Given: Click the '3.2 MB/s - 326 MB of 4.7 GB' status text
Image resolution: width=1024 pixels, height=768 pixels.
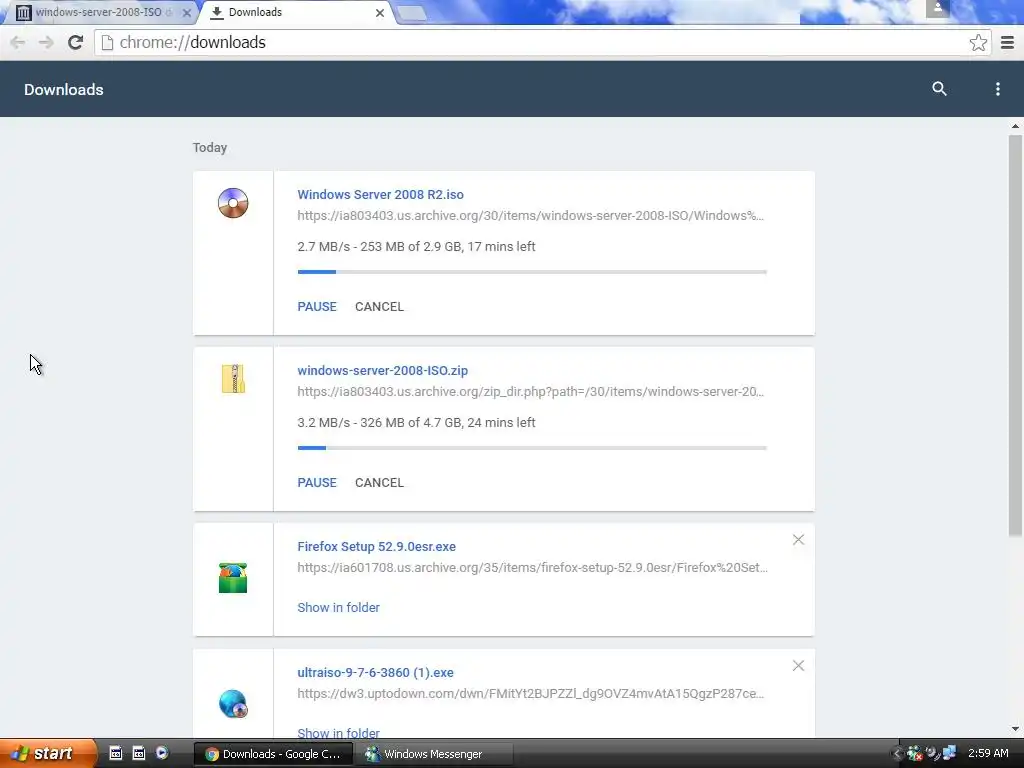Looking at the screenshot, I should click(416, 423).
